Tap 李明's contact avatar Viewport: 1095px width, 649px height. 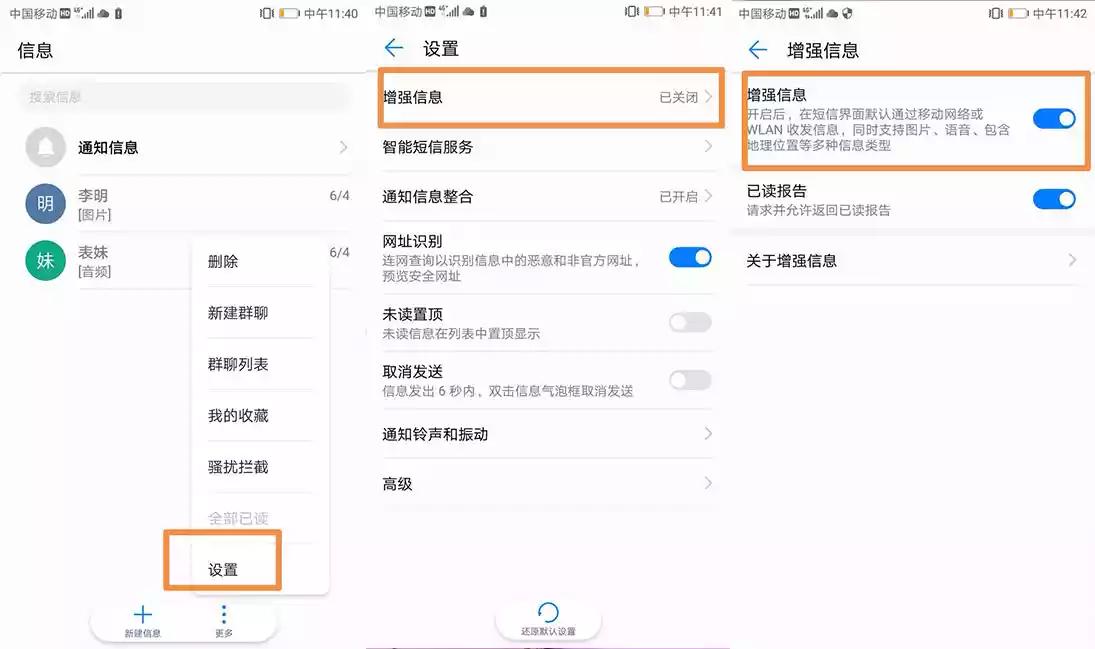coord(44,203)
